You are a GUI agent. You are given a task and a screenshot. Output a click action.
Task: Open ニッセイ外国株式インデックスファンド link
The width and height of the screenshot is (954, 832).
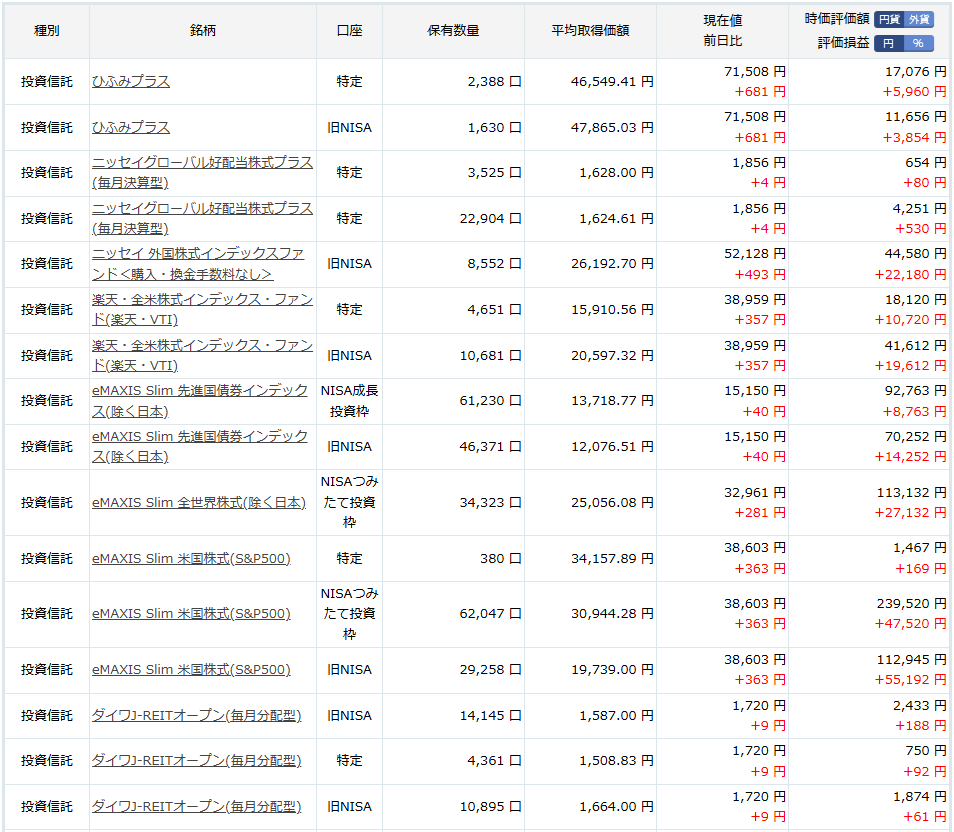point(198,264)
